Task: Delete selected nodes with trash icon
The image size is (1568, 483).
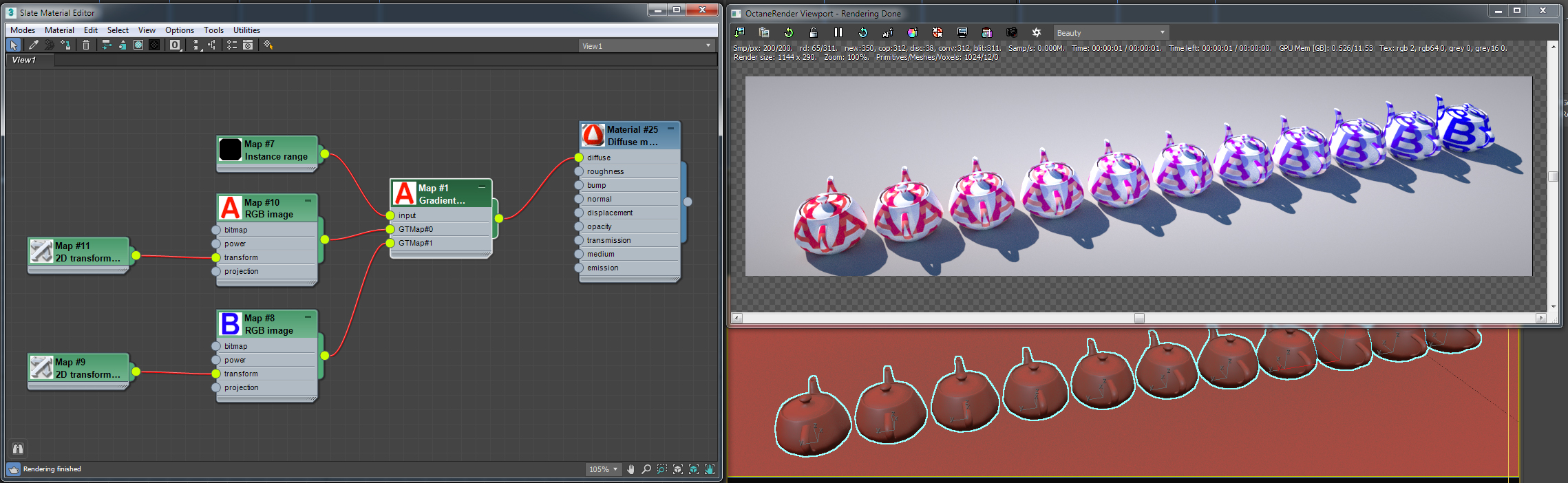Action: (x=86, y=45)
